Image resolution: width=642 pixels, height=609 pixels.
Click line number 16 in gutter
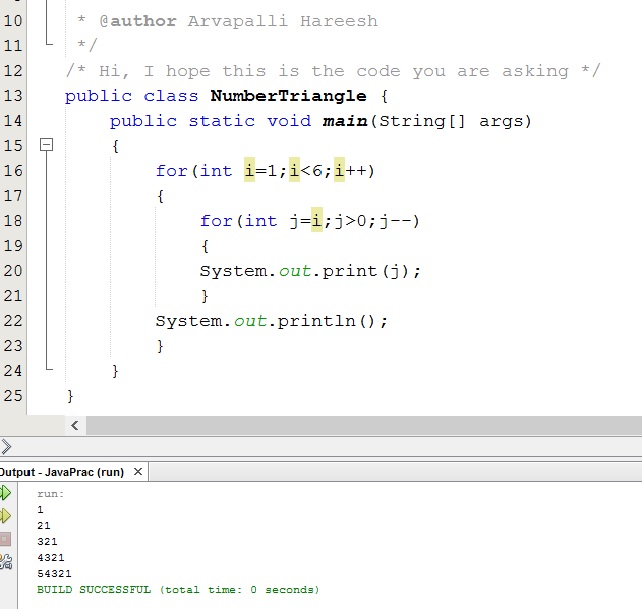[13, 171]
